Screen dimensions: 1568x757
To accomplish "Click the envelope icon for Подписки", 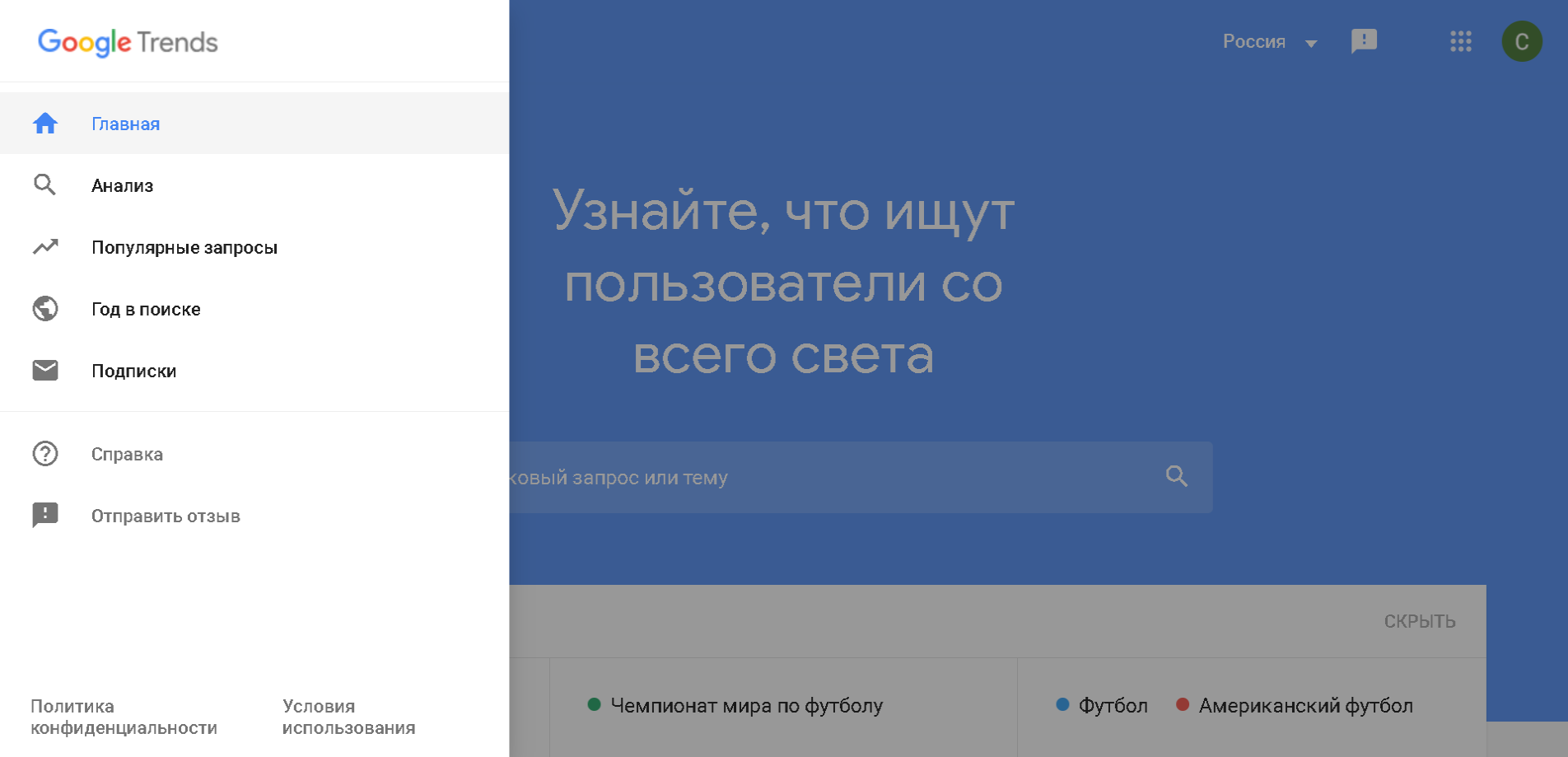I will [45, 371].
